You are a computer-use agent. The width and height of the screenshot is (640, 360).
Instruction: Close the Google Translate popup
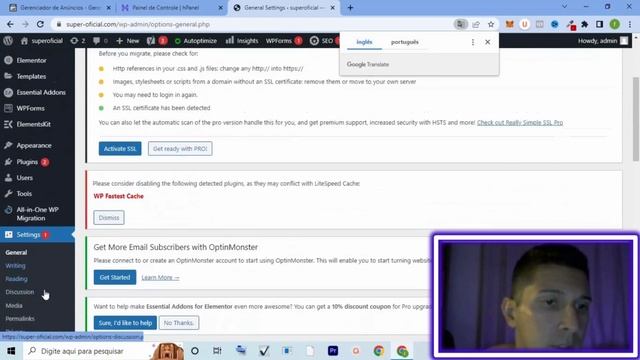pyautogui.click(x=487, y=42)
